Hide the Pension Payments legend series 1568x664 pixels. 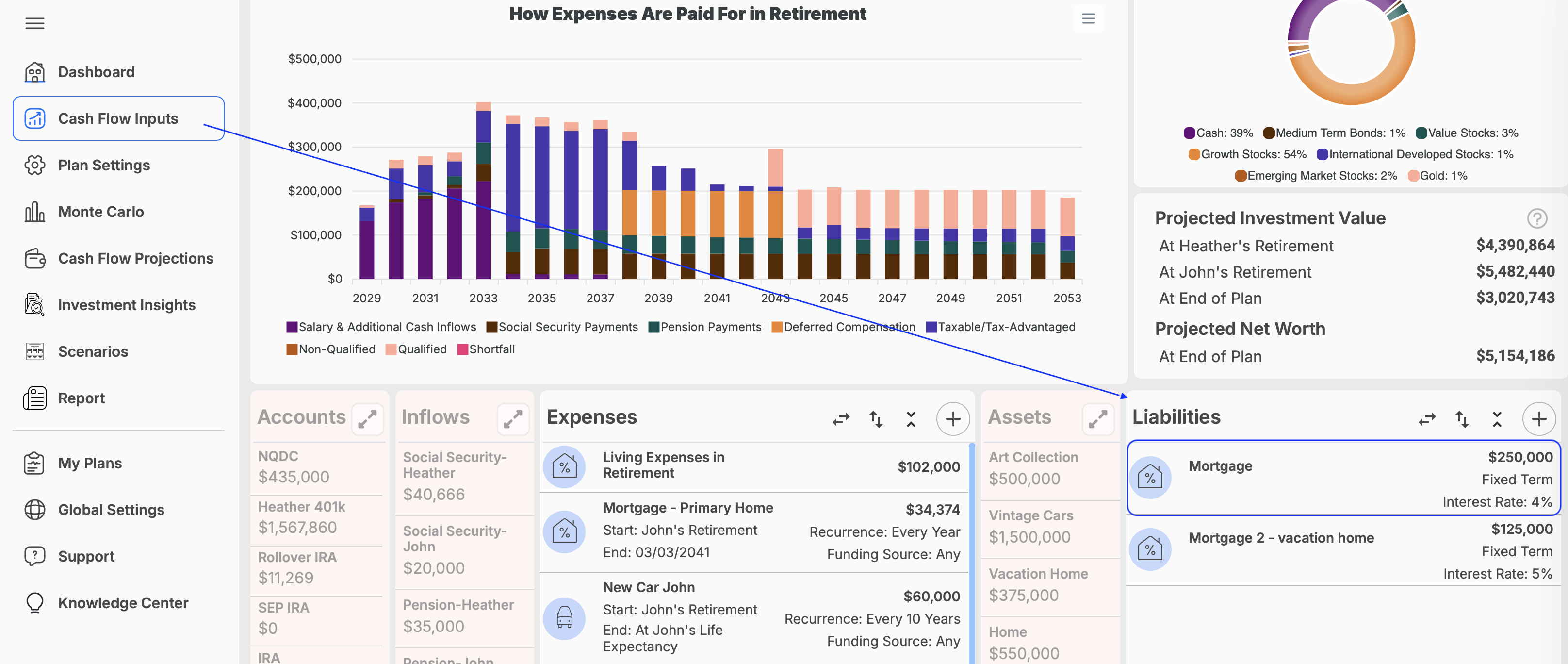tap(705, 327)
